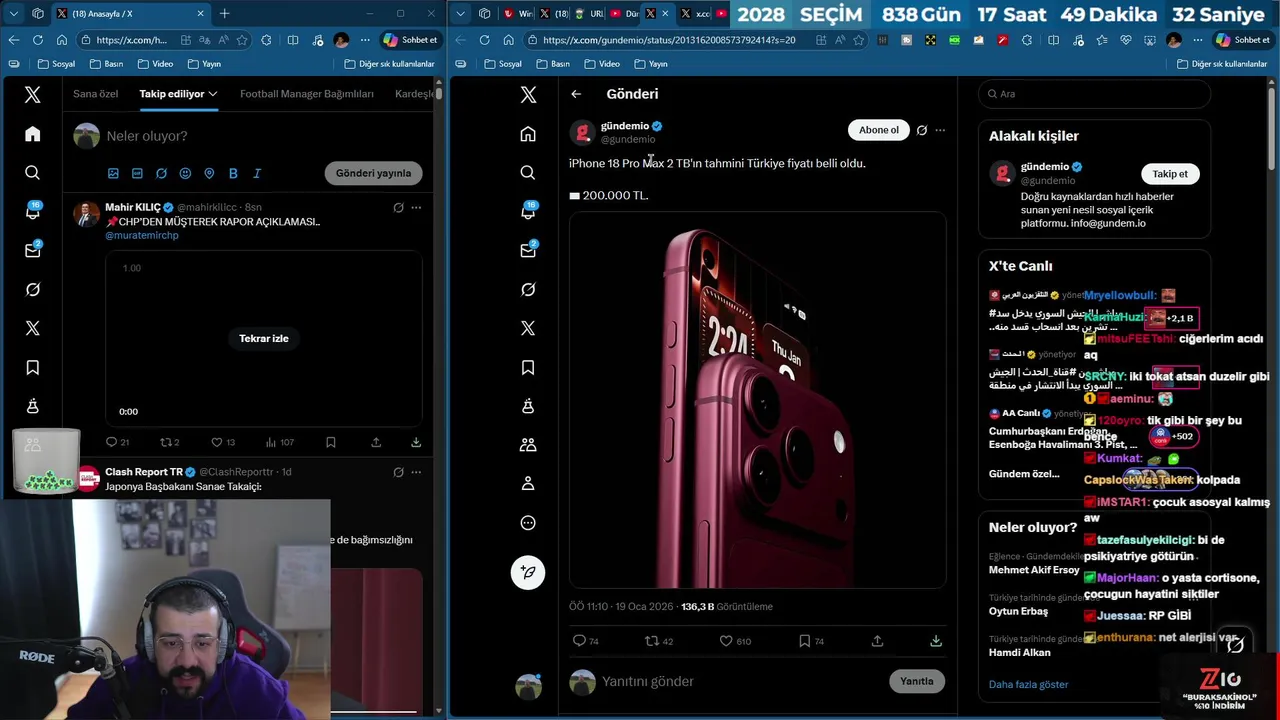
Task: Select the (18) Anasayfa / X tab
Action: [130, 14]
